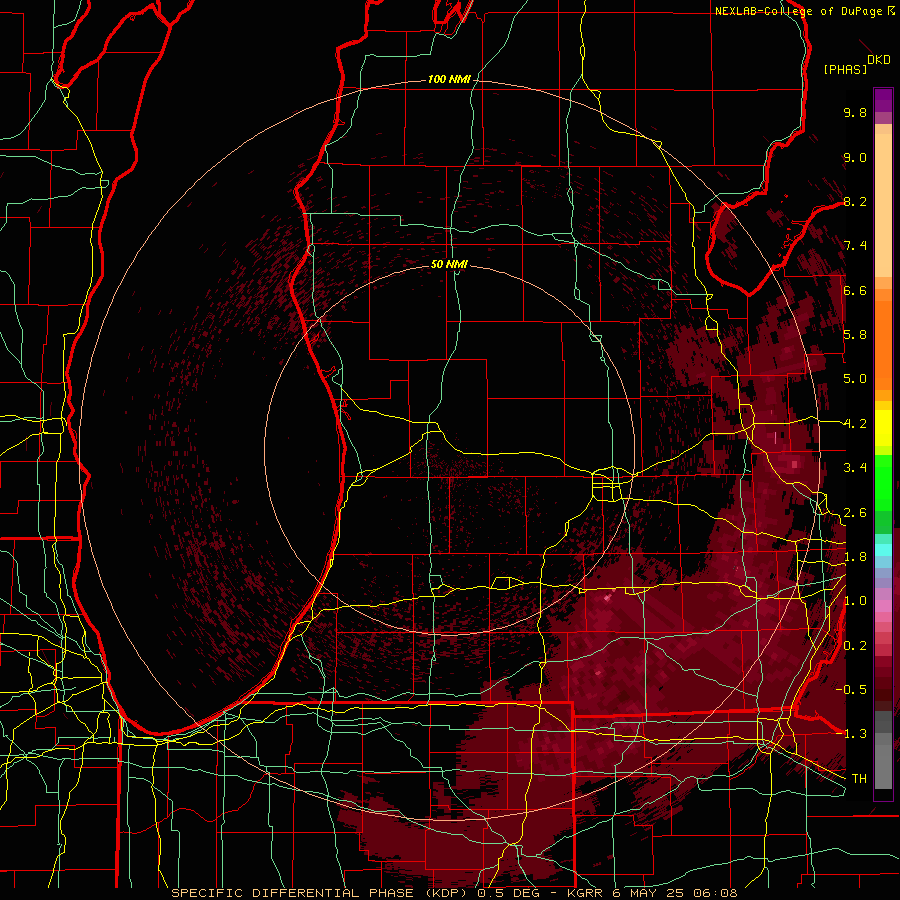Click the 1.8 scale value
Screen dimensions: 900x900
(855, 557)
